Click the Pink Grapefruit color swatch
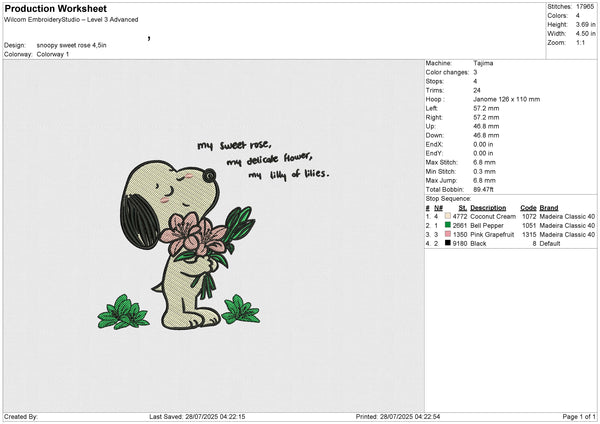600x424 pixels. [x=447, y=234]
